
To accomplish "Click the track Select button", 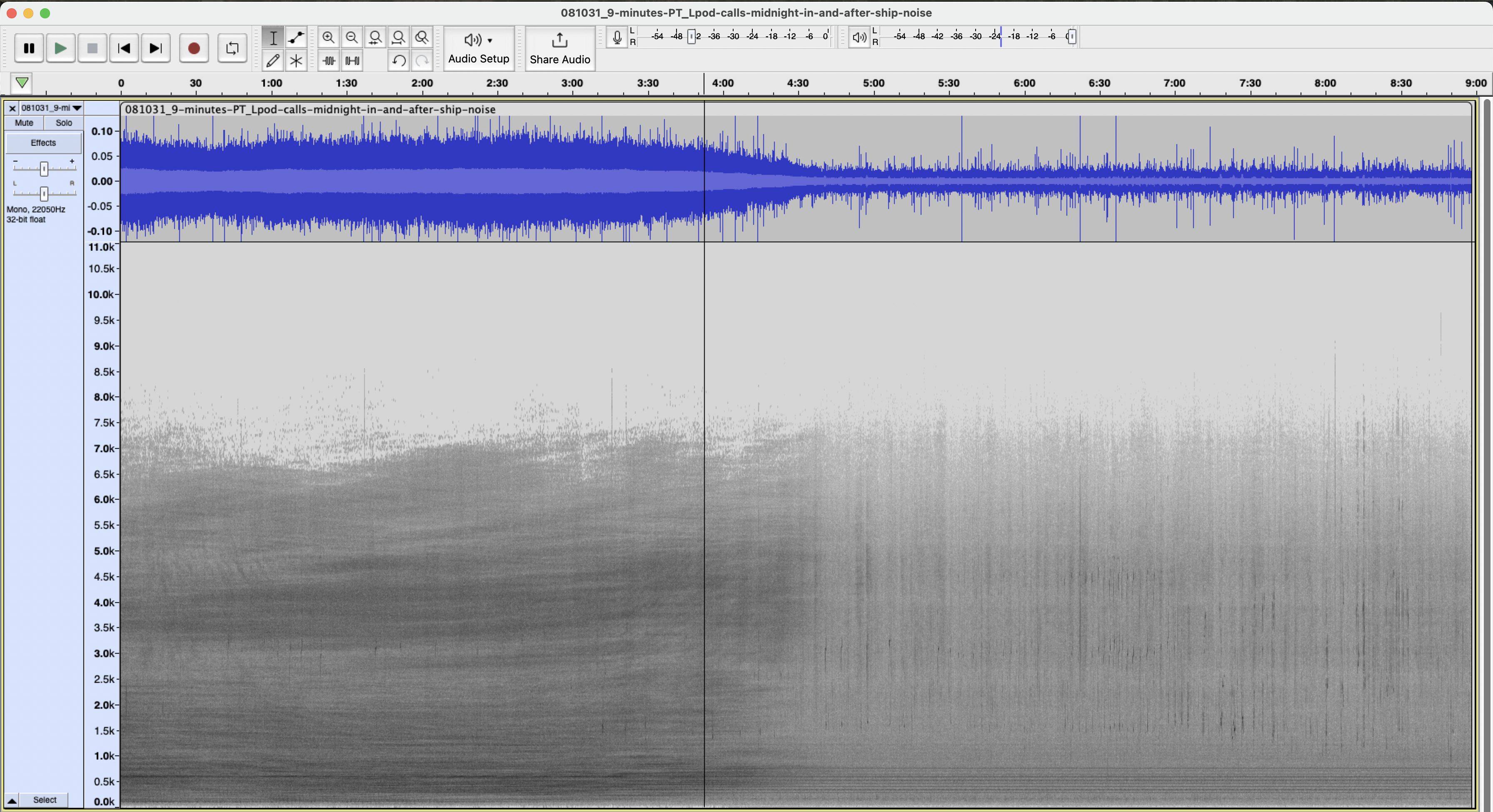I will (x=45, y=800).
